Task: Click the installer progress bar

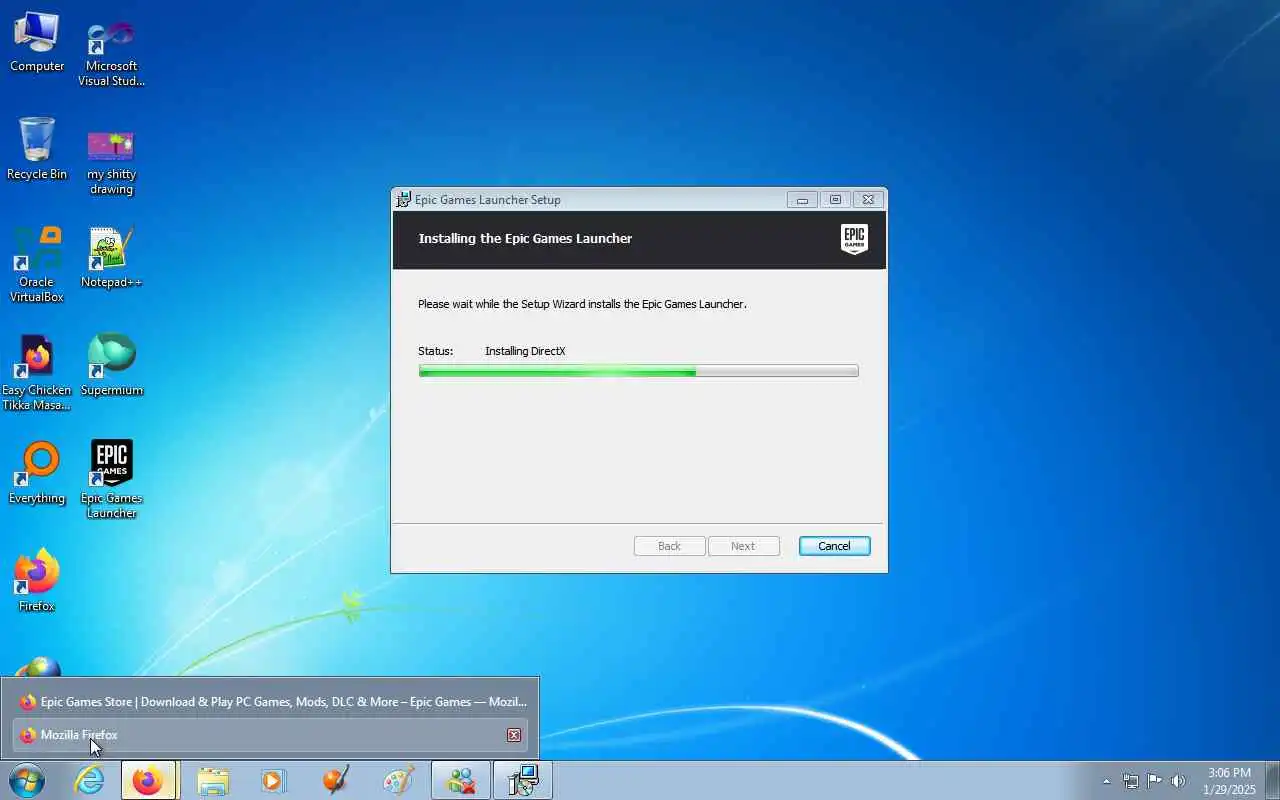Action: [638, 371]
